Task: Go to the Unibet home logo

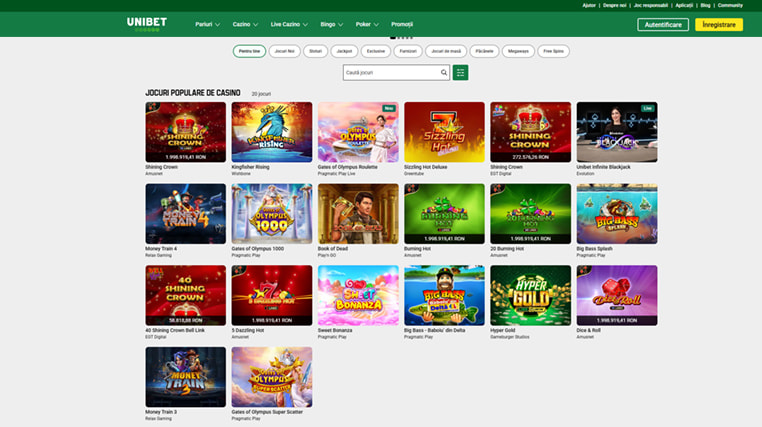Action: click(146, 24)
